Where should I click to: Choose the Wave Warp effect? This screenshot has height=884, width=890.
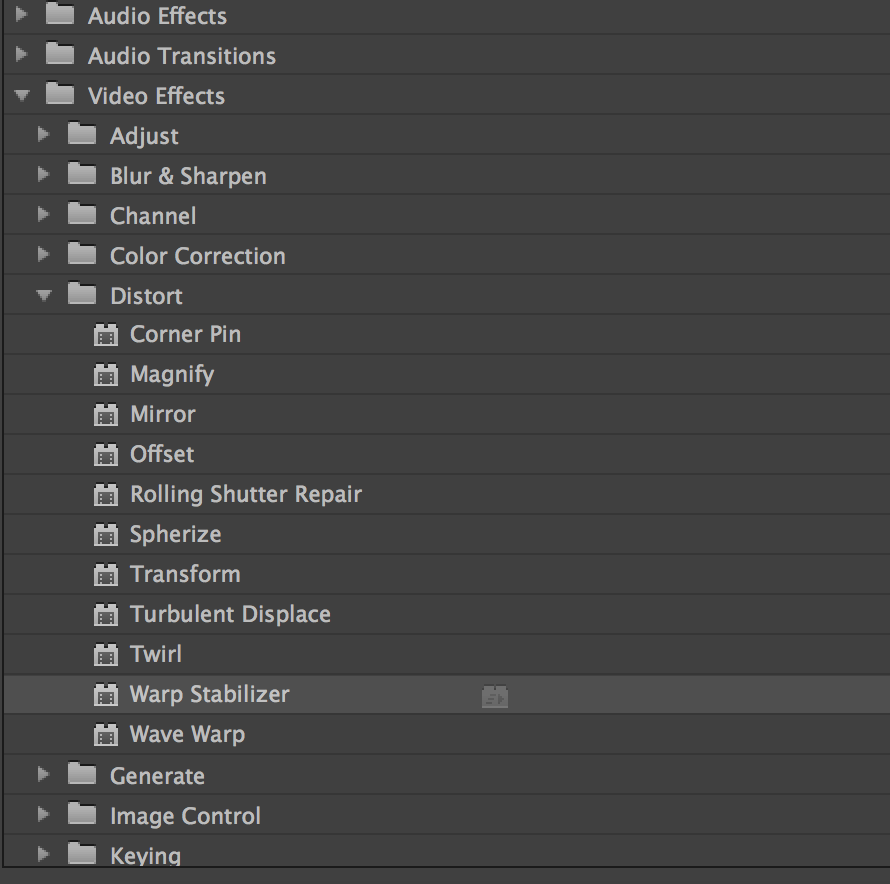point(187,735)
